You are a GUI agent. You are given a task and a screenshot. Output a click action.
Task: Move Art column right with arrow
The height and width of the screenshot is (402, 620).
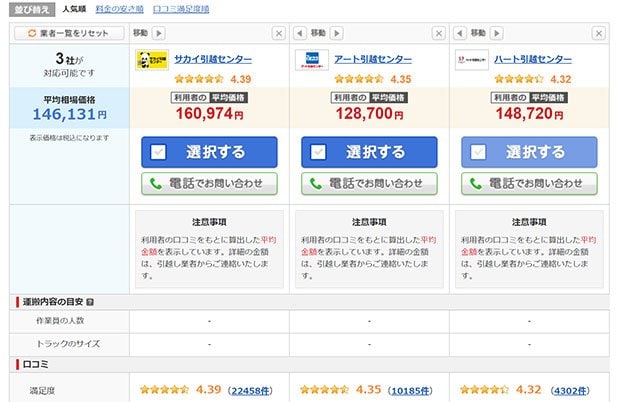336,33
